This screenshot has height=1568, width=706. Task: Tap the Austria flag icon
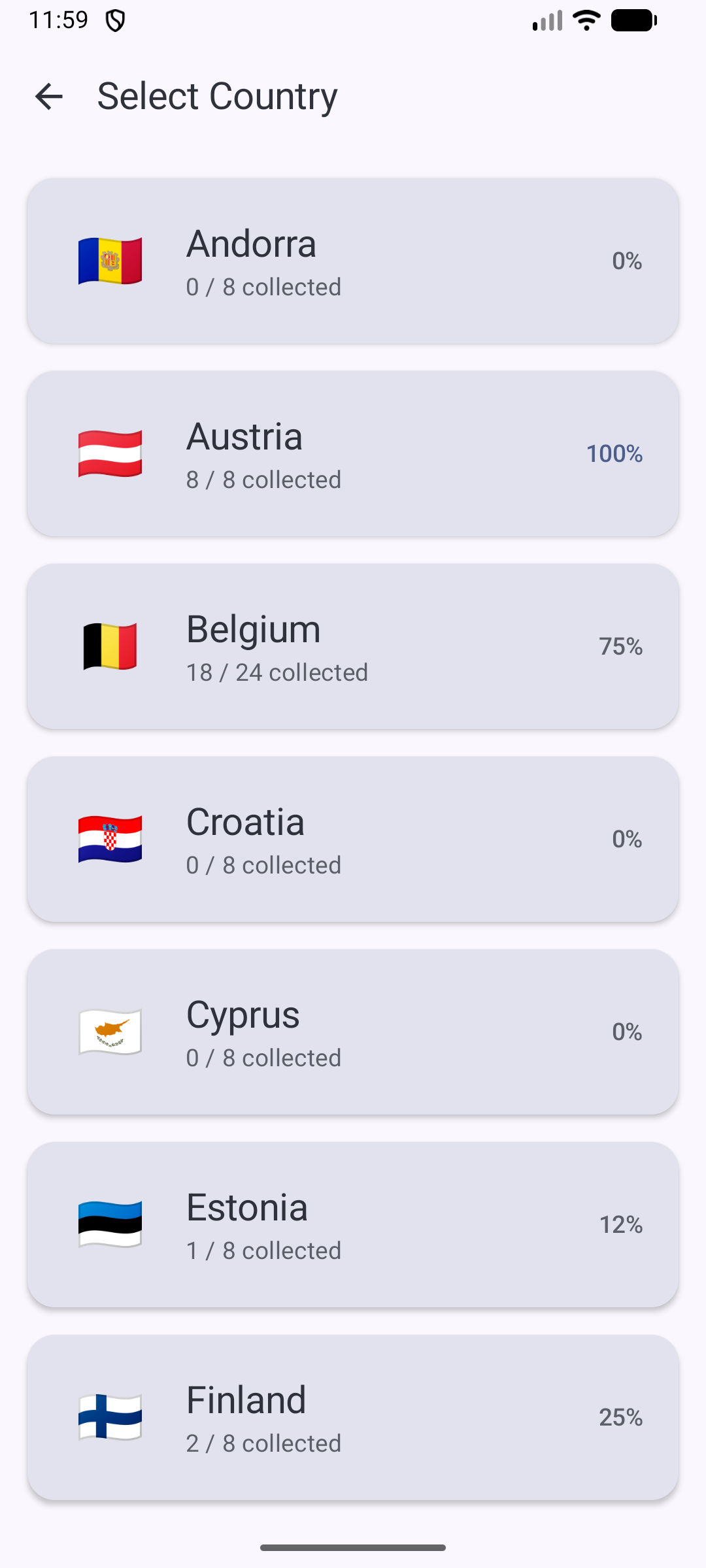(110, 453)
